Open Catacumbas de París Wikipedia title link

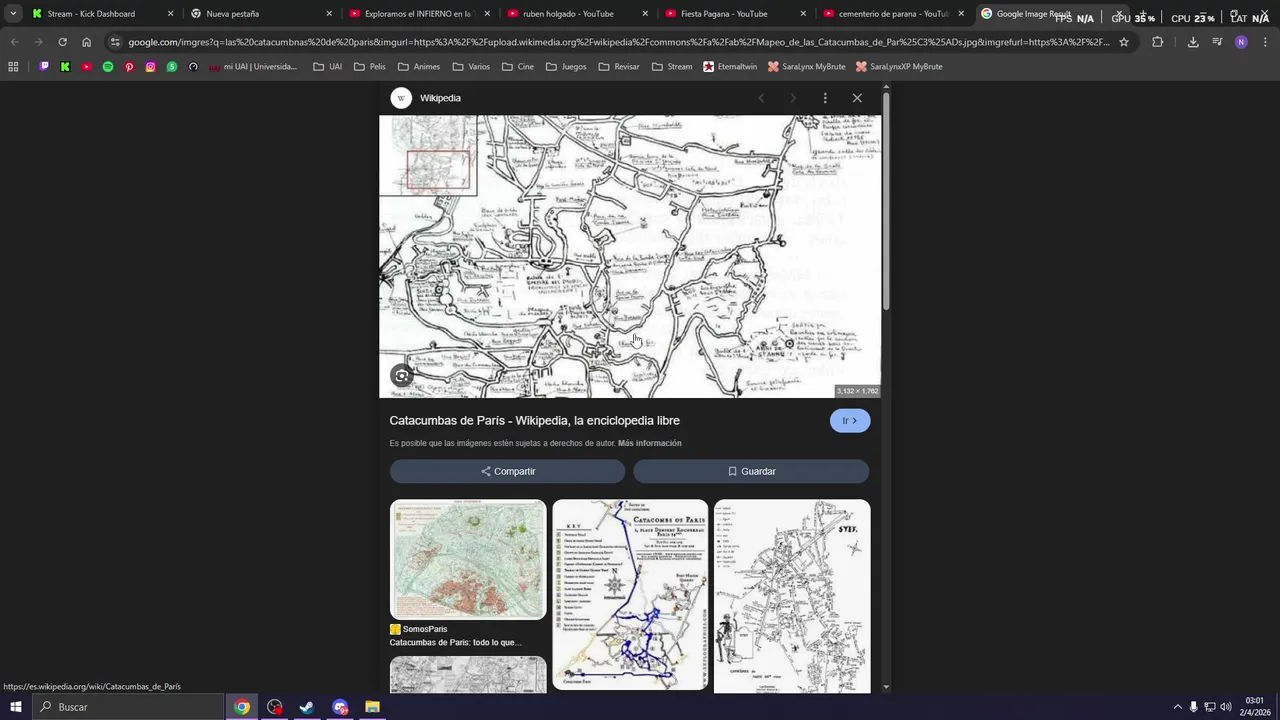pos(534,421)
